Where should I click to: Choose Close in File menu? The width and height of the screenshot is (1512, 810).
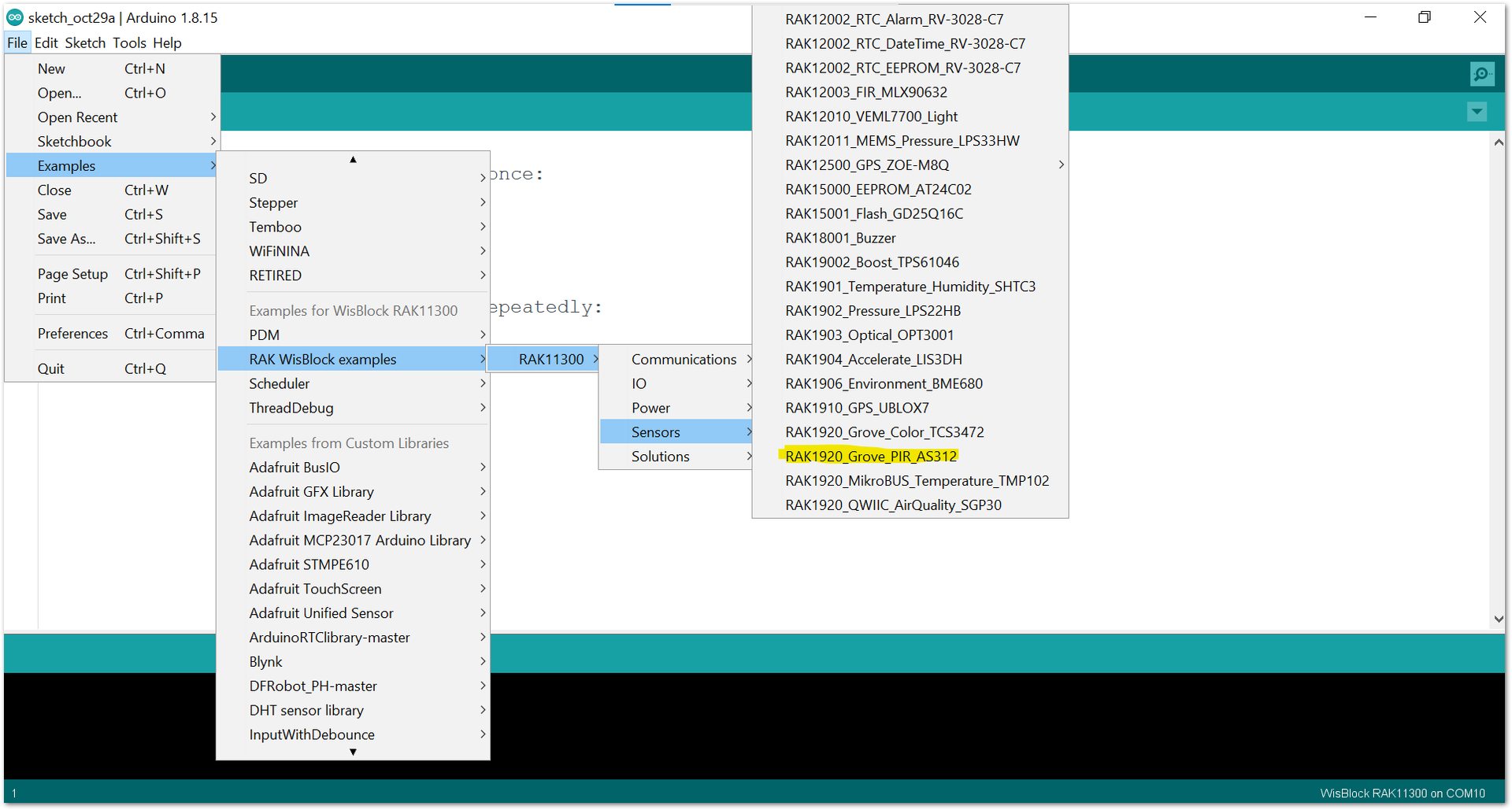(x=111, y=190)
